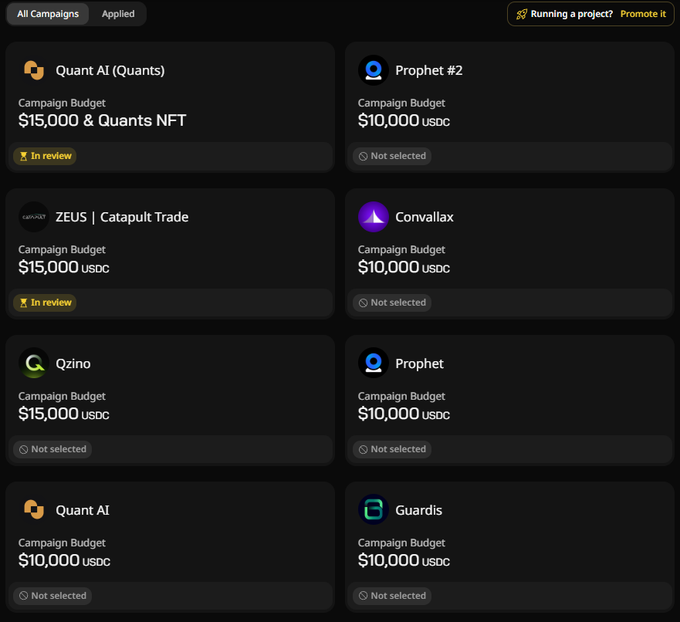Click the Guardis green logo icon
The image size is (680, 622).
tap(373, 510)
